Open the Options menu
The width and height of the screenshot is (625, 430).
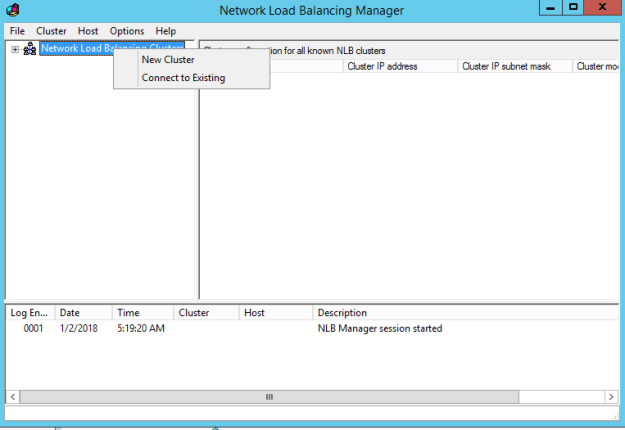tap(127, 31)
